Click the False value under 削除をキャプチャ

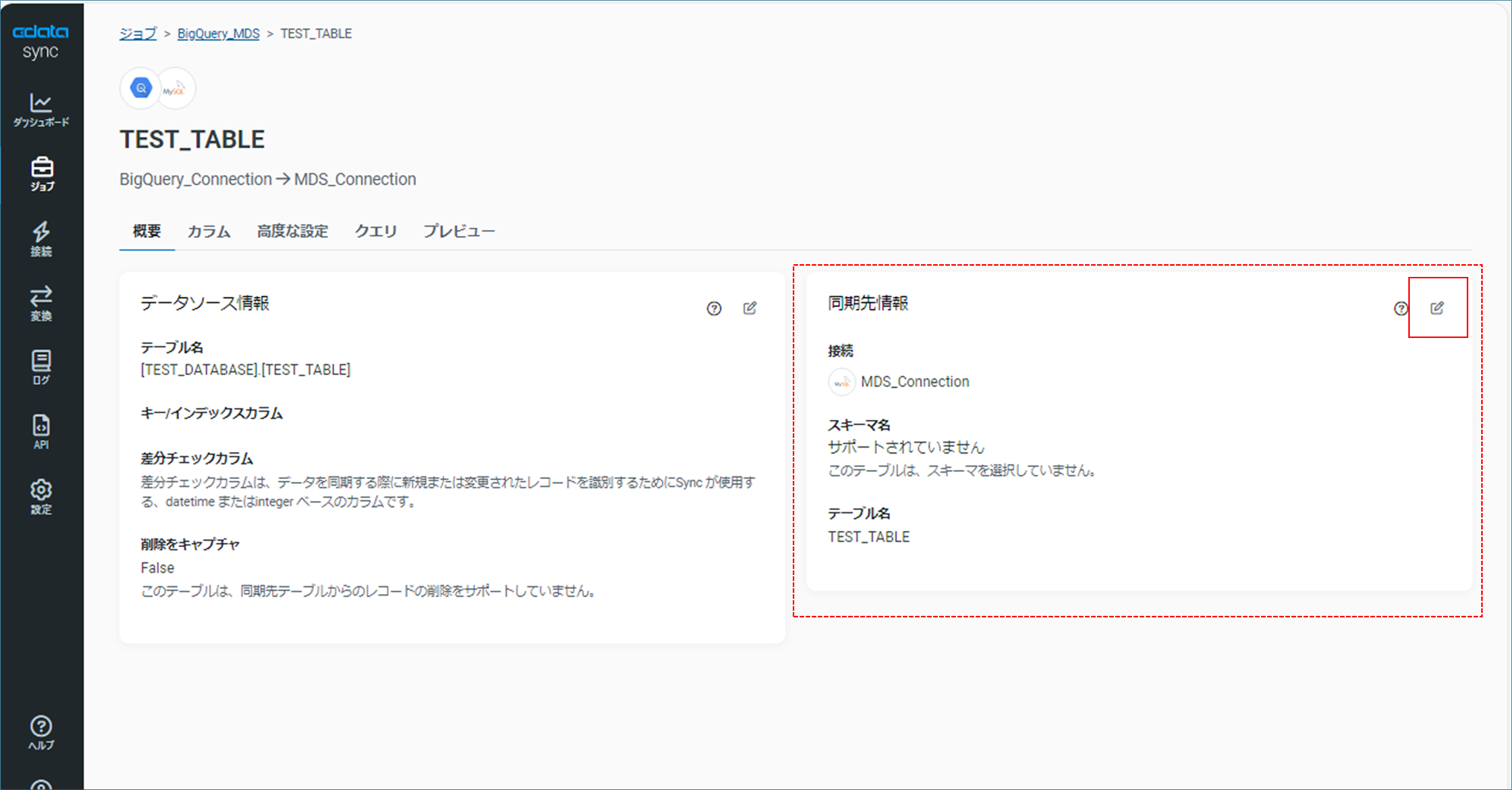tap(158, 568)
